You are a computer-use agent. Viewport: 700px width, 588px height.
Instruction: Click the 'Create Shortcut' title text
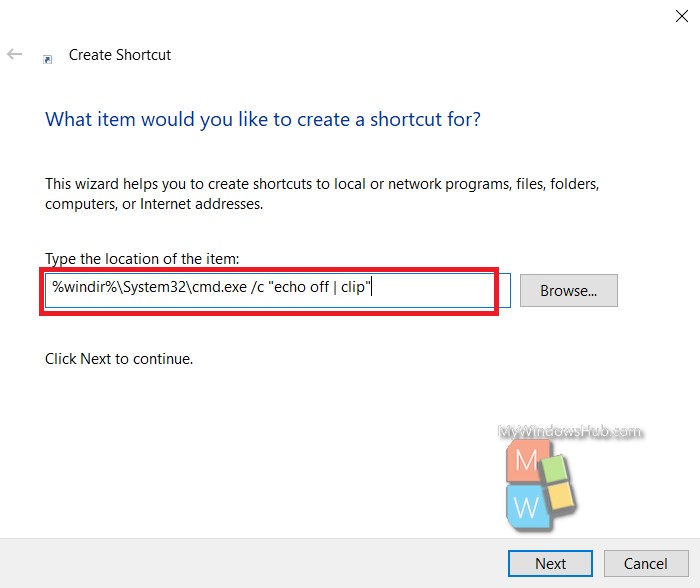(x=120, y=55)
